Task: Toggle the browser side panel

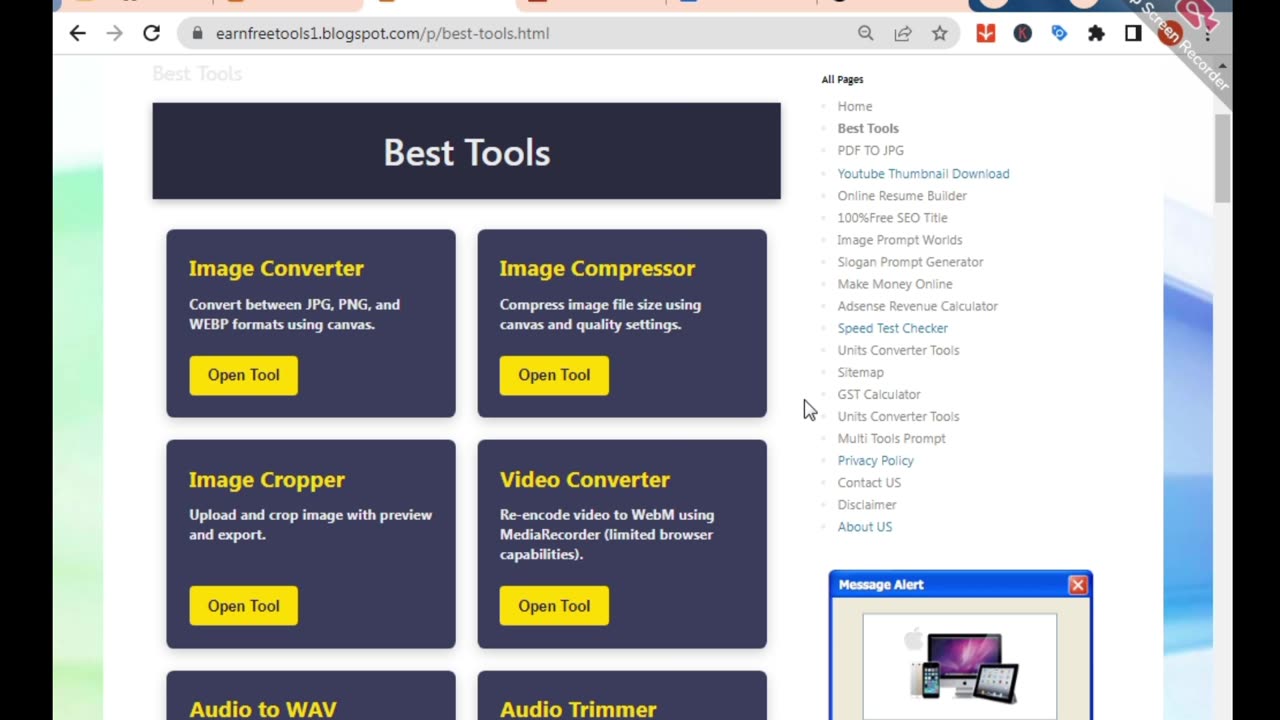Action: click(1133, 33)
